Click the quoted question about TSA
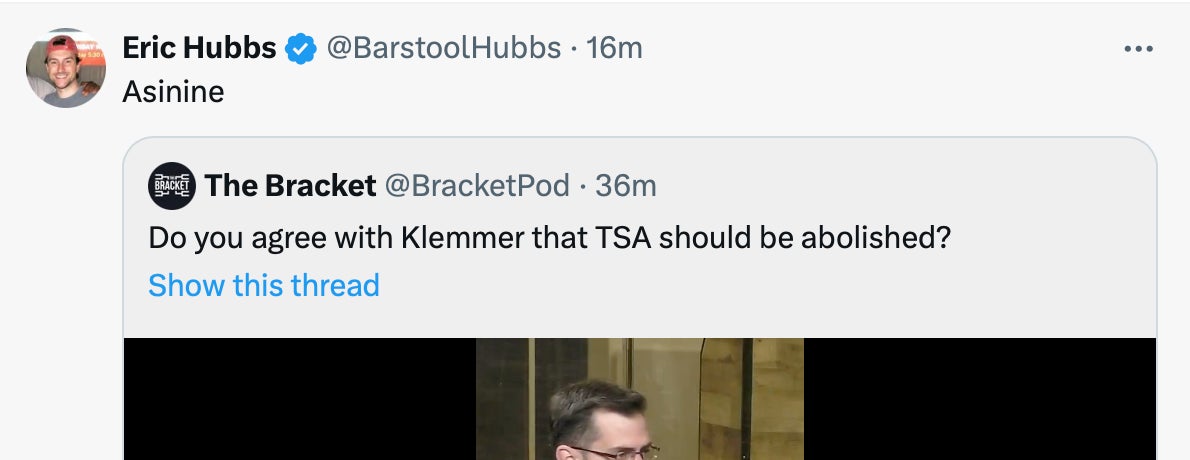 [548, 238]
